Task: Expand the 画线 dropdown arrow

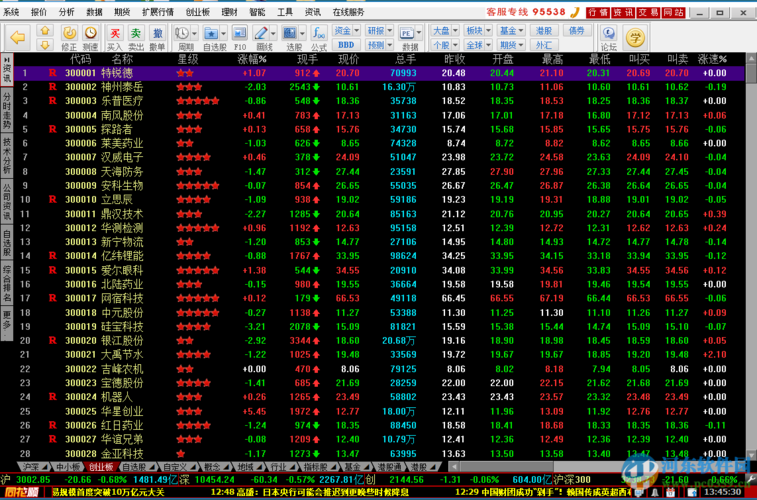Action: [x=273, y=33]
